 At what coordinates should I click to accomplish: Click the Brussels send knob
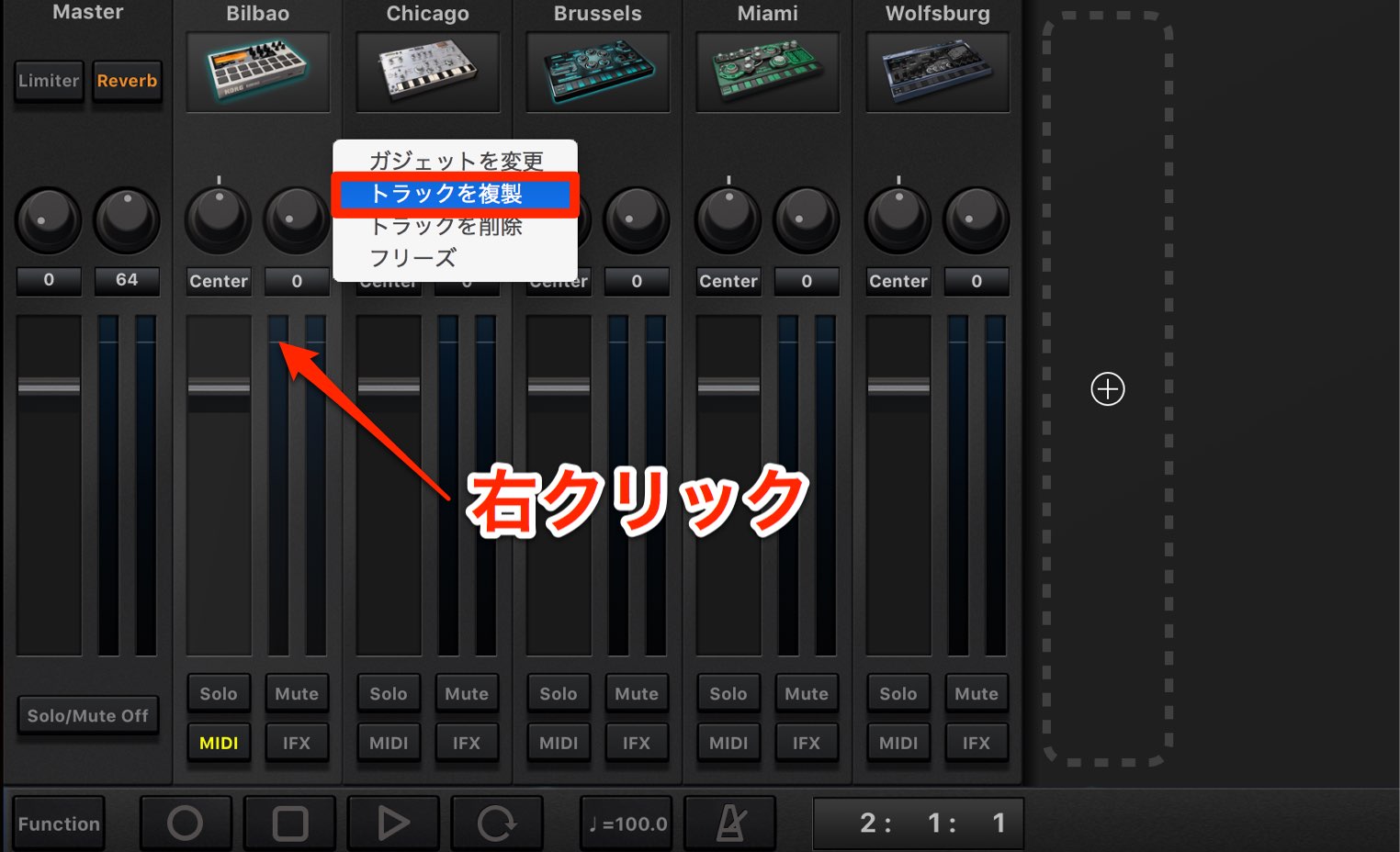click(637, 220)
